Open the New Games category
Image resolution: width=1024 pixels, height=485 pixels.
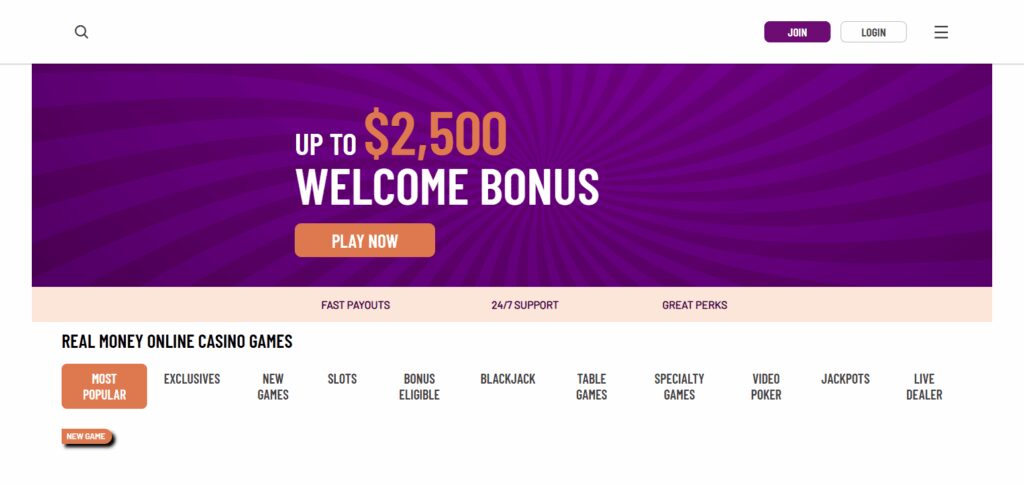point(273,386)
